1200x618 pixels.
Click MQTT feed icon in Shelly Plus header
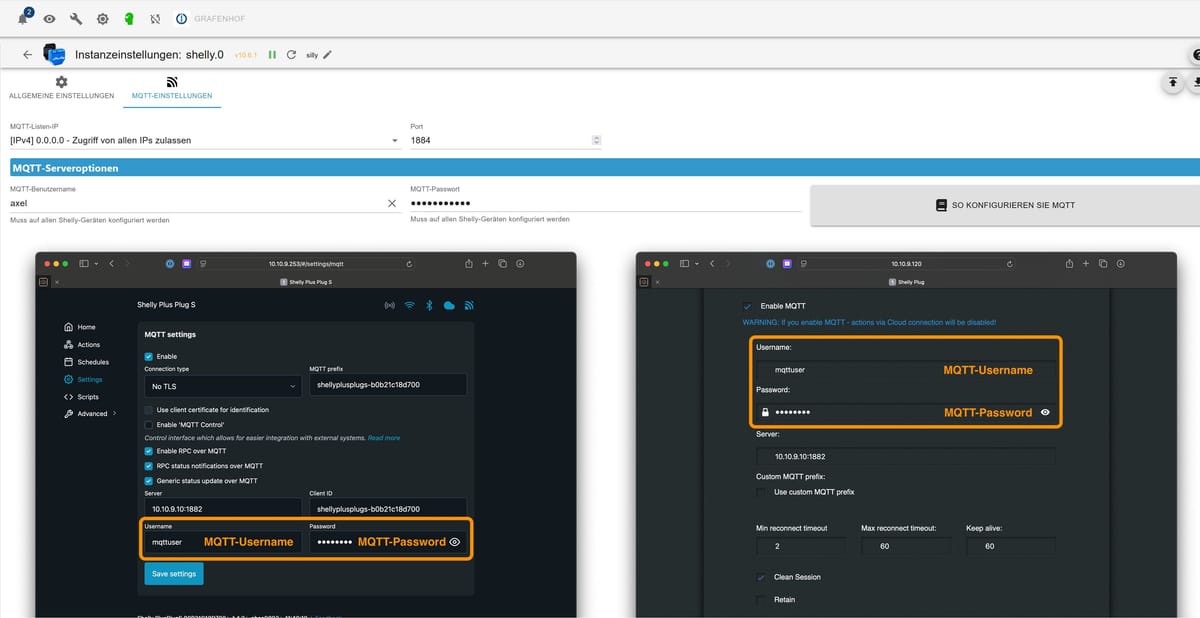[468, 305]
